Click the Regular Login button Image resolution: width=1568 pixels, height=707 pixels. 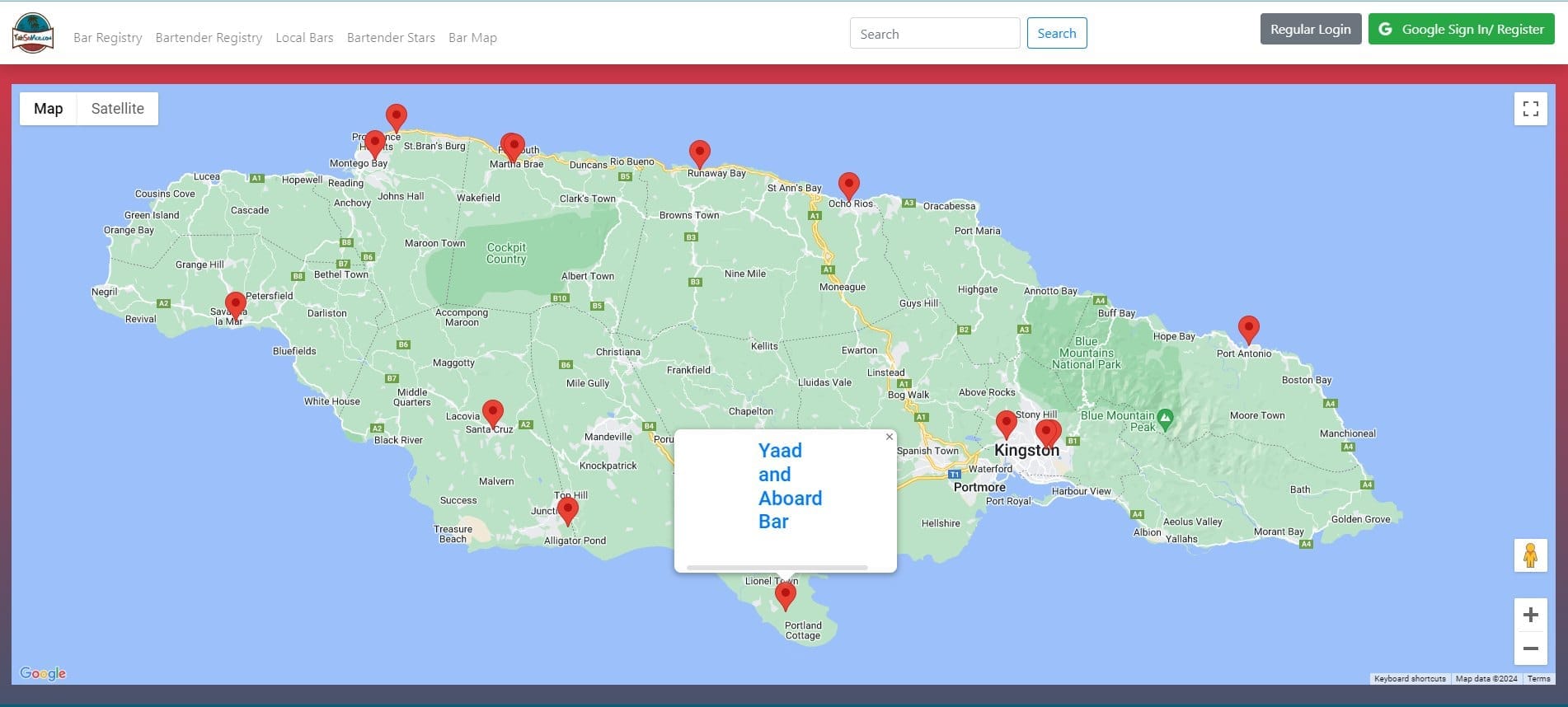pyautogui.click(x=1311, y=29)
